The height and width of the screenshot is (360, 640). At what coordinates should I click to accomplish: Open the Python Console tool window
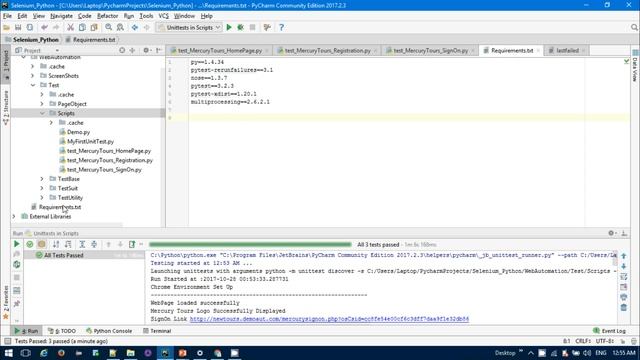109,331
